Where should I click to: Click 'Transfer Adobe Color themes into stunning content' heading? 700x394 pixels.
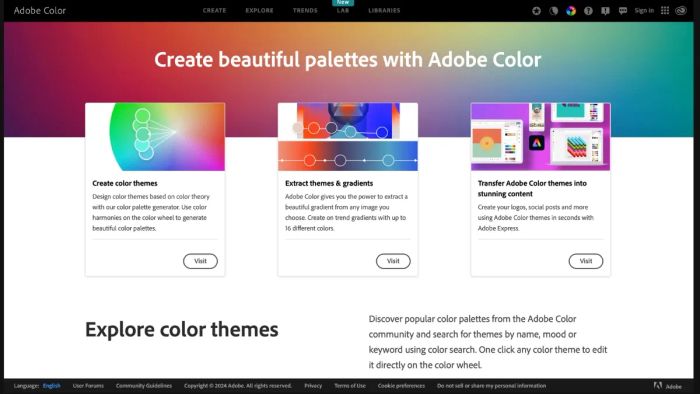click(532, 189)
